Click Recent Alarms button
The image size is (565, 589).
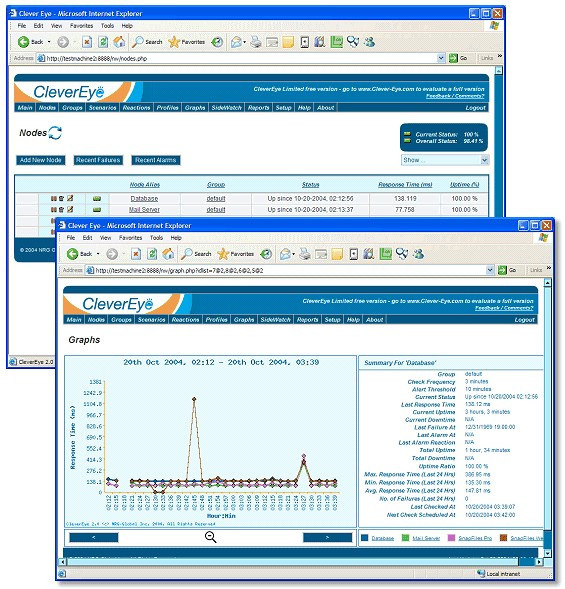point(156,160)
